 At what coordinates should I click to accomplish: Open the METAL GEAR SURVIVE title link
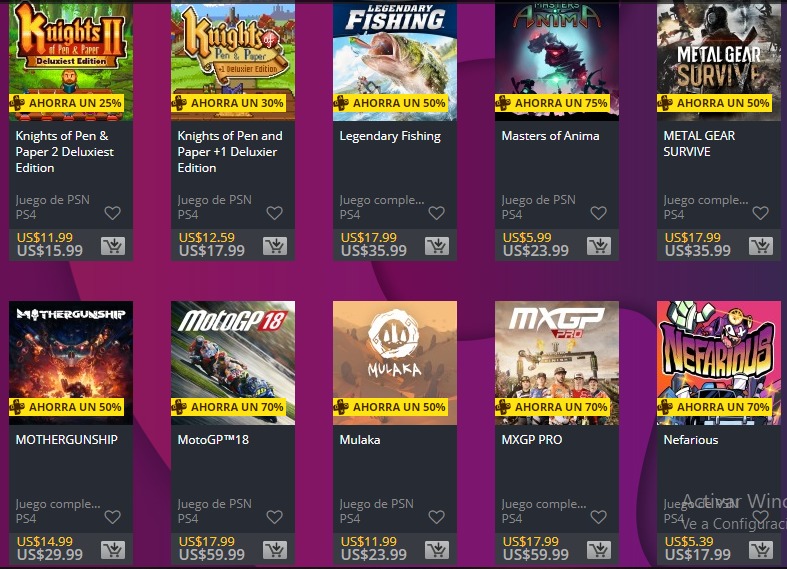(x=699, y=144)
